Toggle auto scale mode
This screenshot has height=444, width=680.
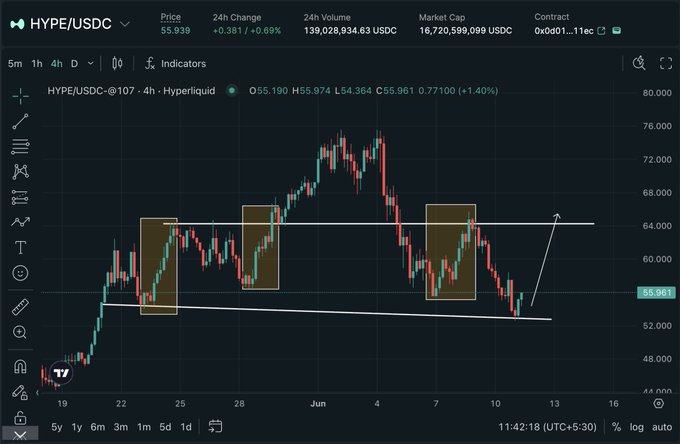point(662,427)
